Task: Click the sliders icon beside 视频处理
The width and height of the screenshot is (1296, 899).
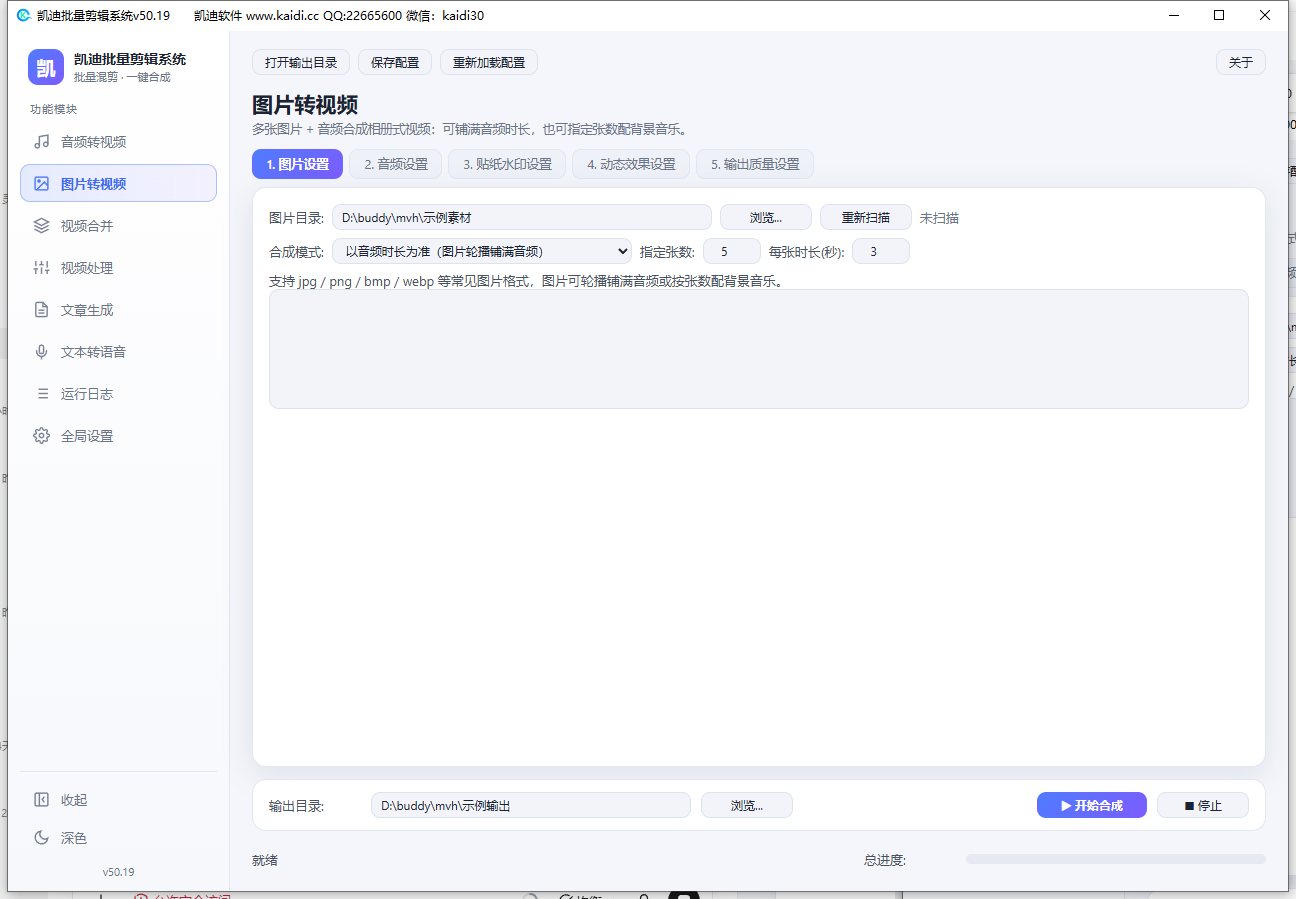Action: (x=42, y=268)
